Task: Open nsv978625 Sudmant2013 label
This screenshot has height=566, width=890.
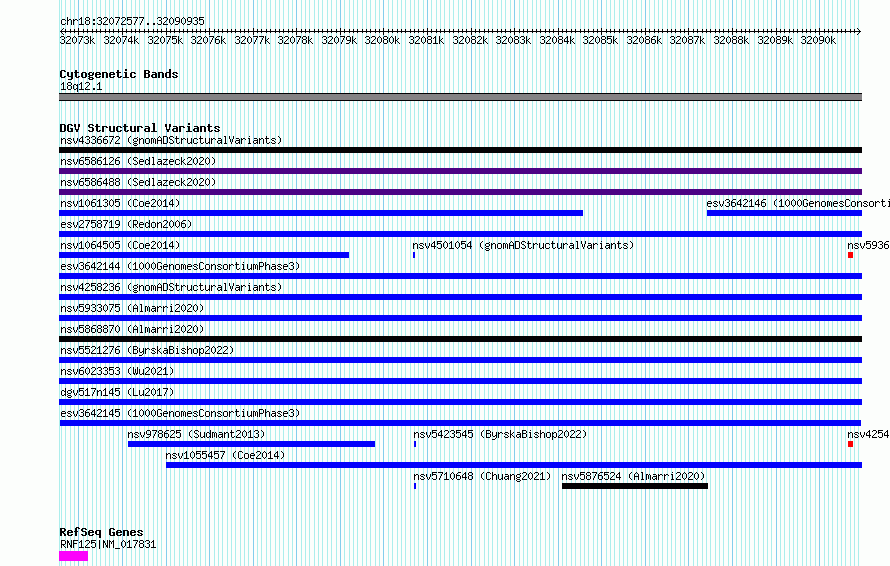Action: pyautogui.click(x=196, y=434)
